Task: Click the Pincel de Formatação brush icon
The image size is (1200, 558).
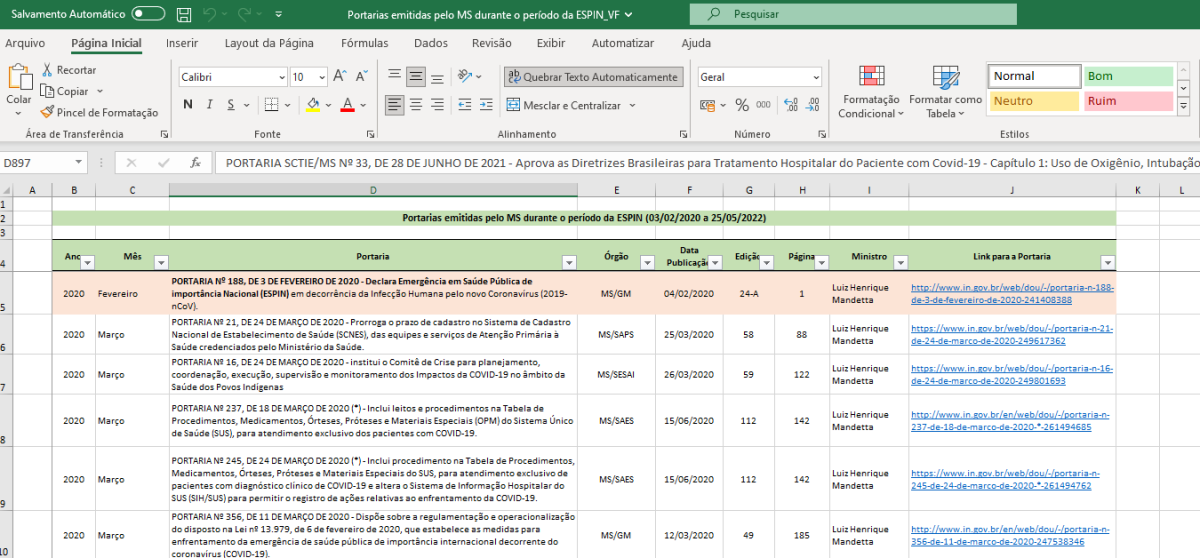Action: pyautogui.click(x=48, y=113)
